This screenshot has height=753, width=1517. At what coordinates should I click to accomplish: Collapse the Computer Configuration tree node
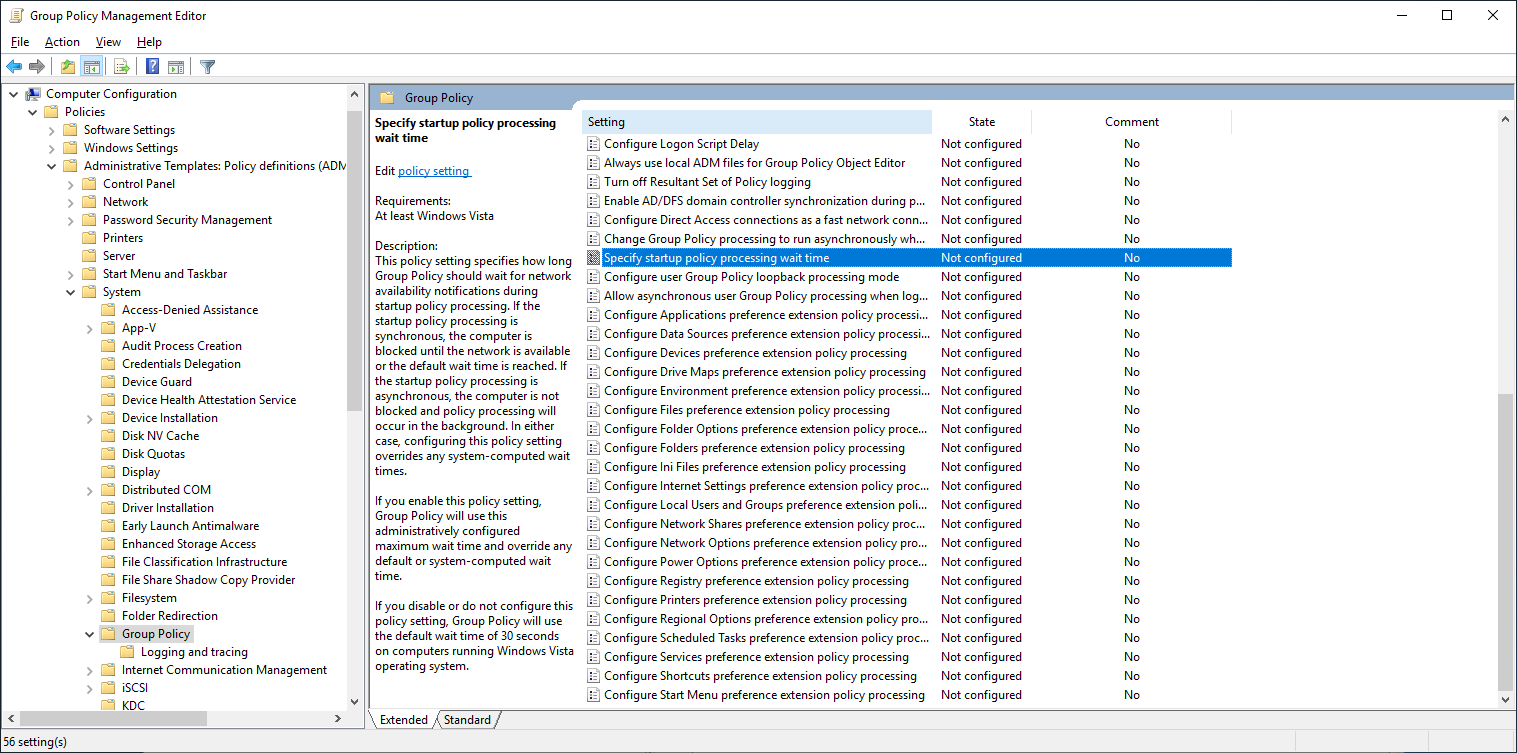pos(14,94)
